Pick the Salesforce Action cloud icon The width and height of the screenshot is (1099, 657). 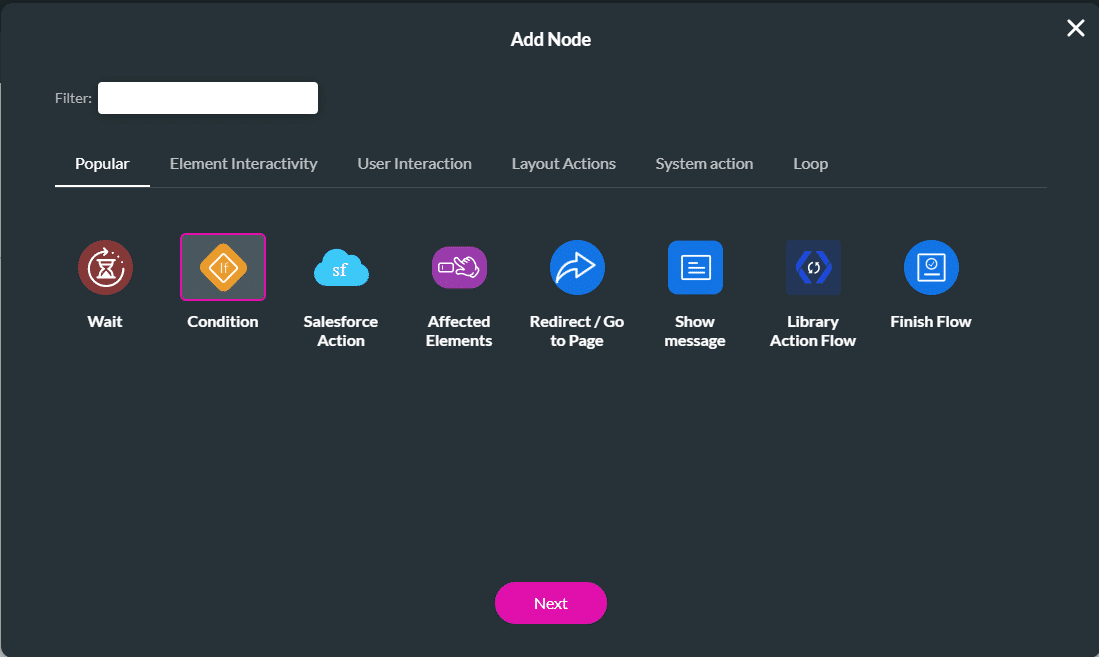pos(341,268)
